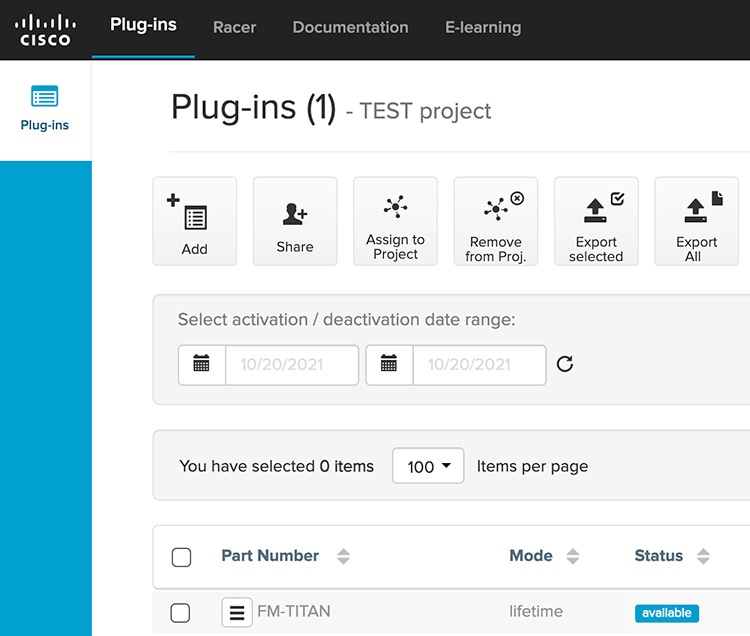
Task: Switch to the Racer tab
Action: (x=234, y=28)
